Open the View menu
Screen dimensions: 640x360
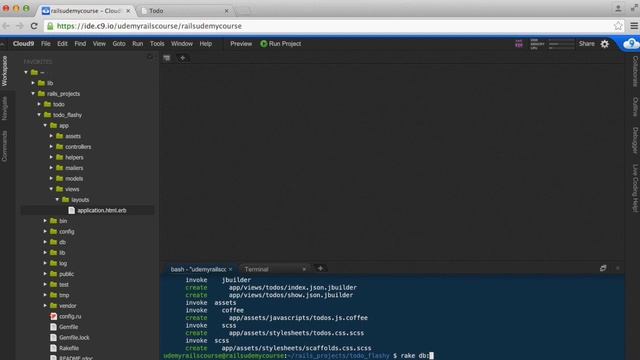click(99, 44)
